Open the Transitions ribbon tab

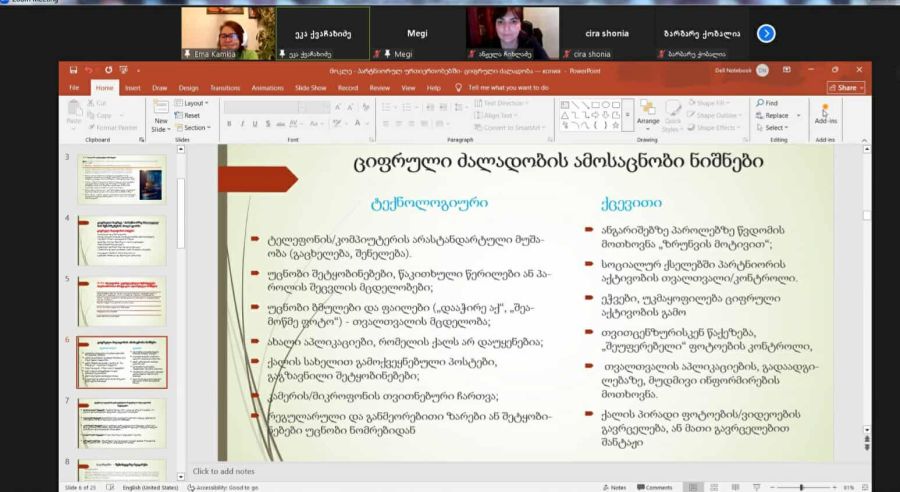tap(225, 88)
